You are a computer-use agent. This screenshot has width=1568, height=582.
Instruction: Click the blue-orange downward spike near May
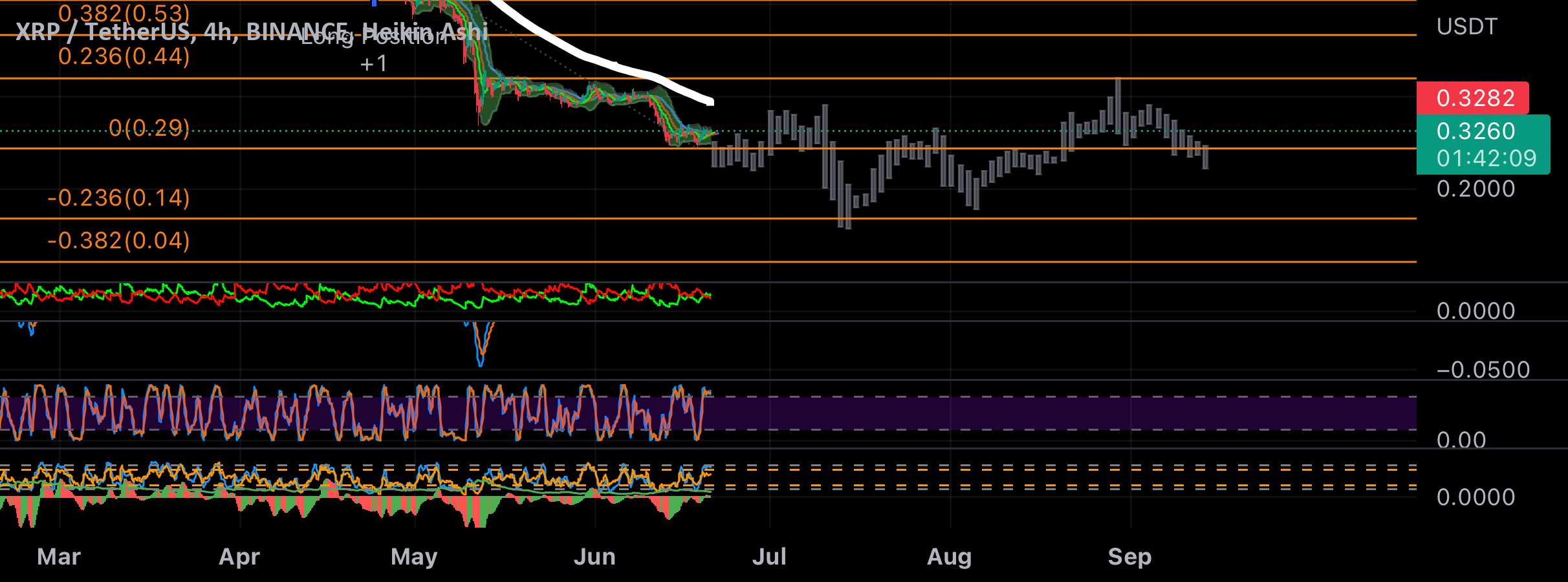coord(480,343)
